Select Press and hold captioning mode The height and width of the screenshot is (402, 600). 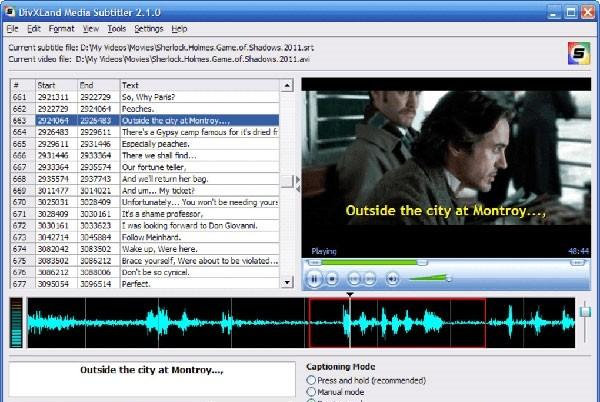311,380
